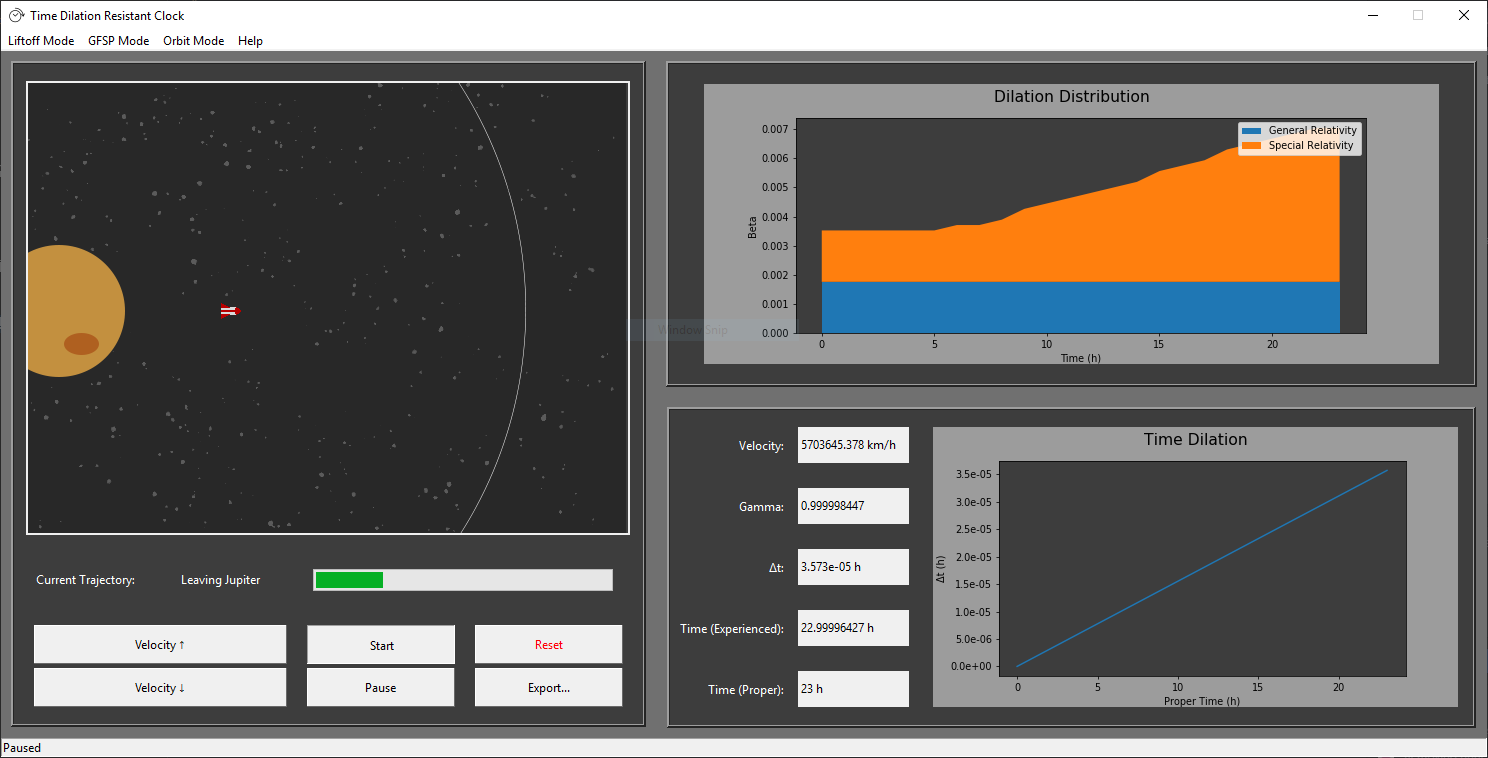The height and width of the screenshot is (758, 1488).
Task: Click the General Relativity blue legend swatch
Action: [1251, 131]
